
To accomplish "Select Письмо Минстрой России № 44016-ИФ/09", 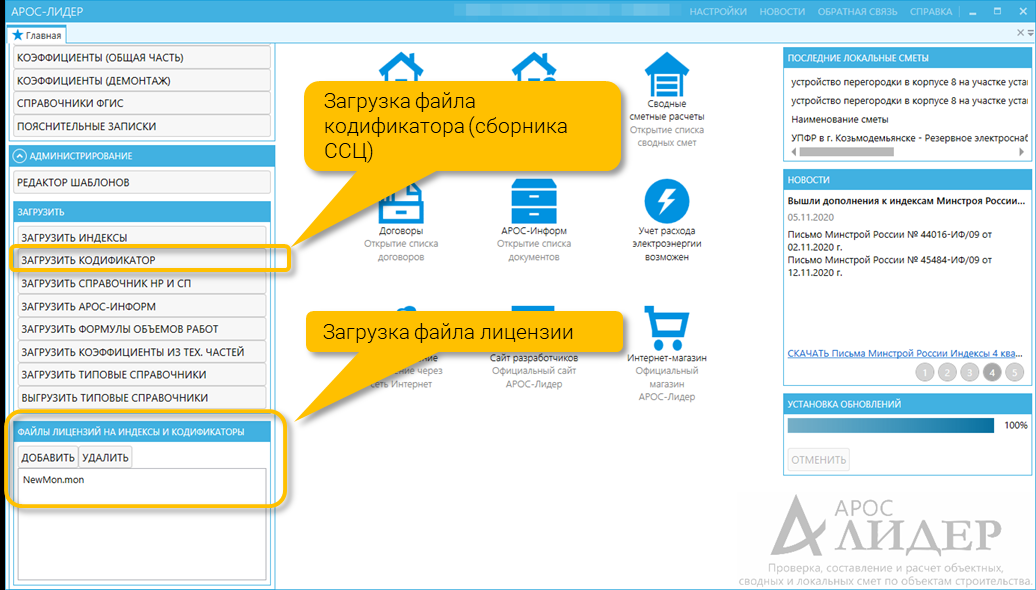I will (889, 240).
